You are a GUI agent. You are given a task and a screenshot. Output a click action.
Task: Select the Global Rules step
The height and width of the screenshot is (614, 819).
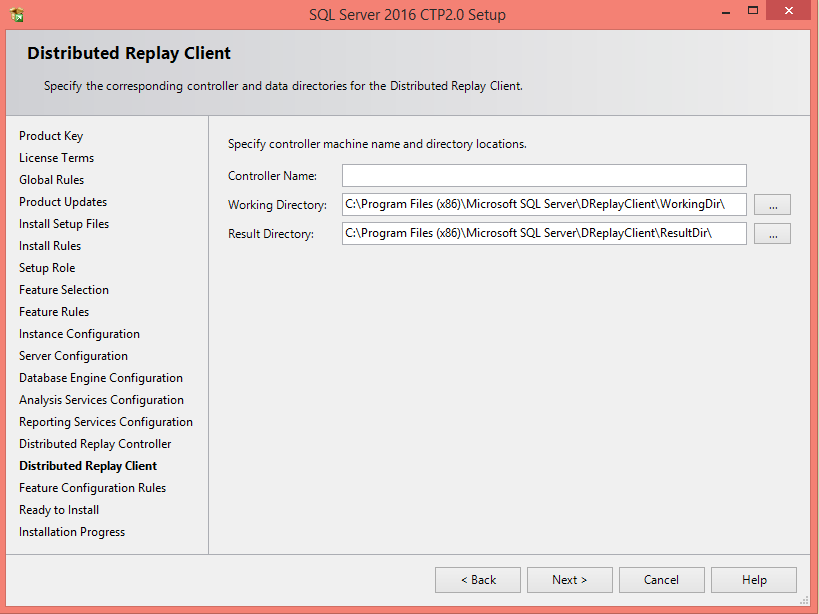coord(52,180)
